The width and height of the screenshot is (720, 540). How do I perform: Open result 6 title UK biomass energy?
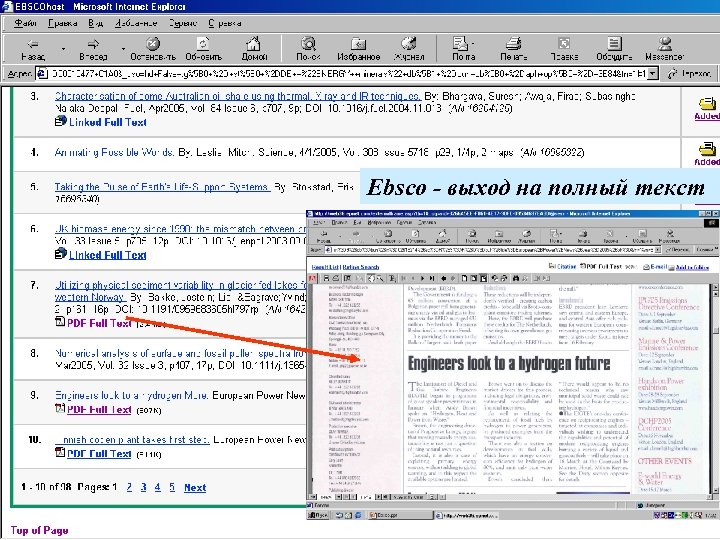point(180,229)
